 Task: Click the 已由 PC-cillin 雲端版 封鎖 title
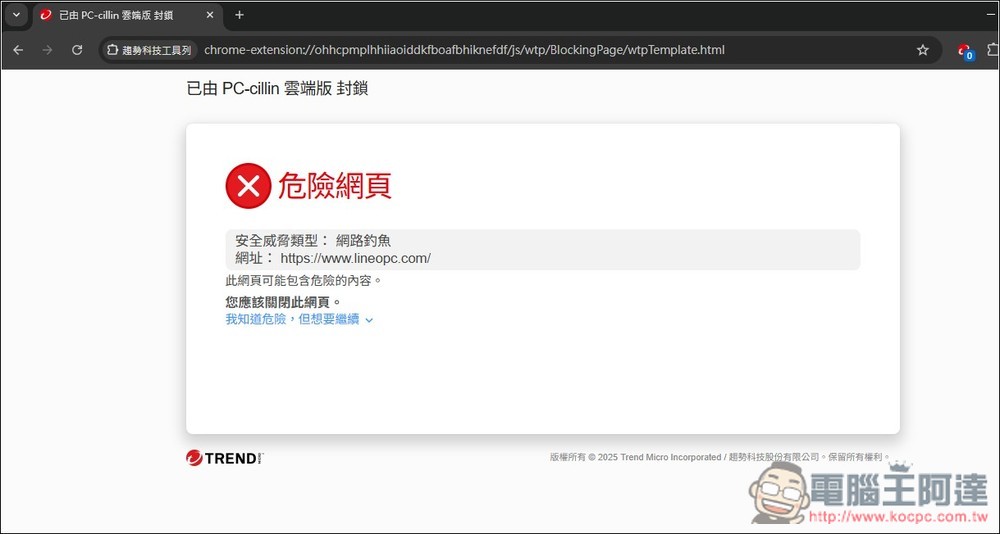point(277,89)
